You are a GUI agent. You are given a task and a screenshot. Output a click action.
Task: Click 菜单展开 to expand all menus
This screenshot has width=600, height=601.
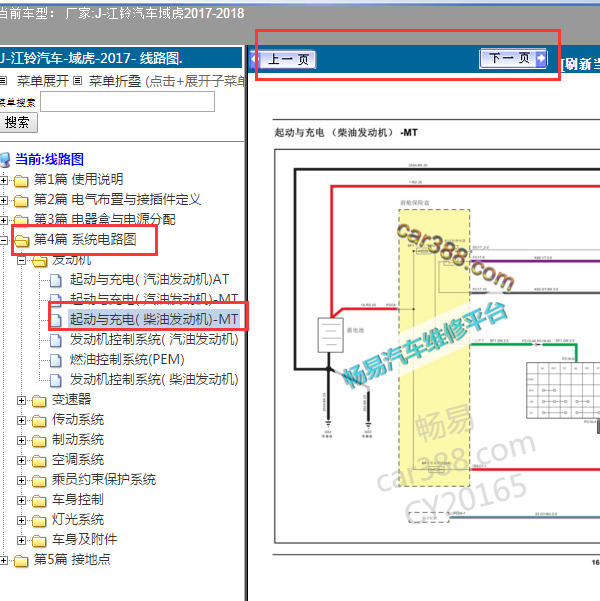pos(43,81)
